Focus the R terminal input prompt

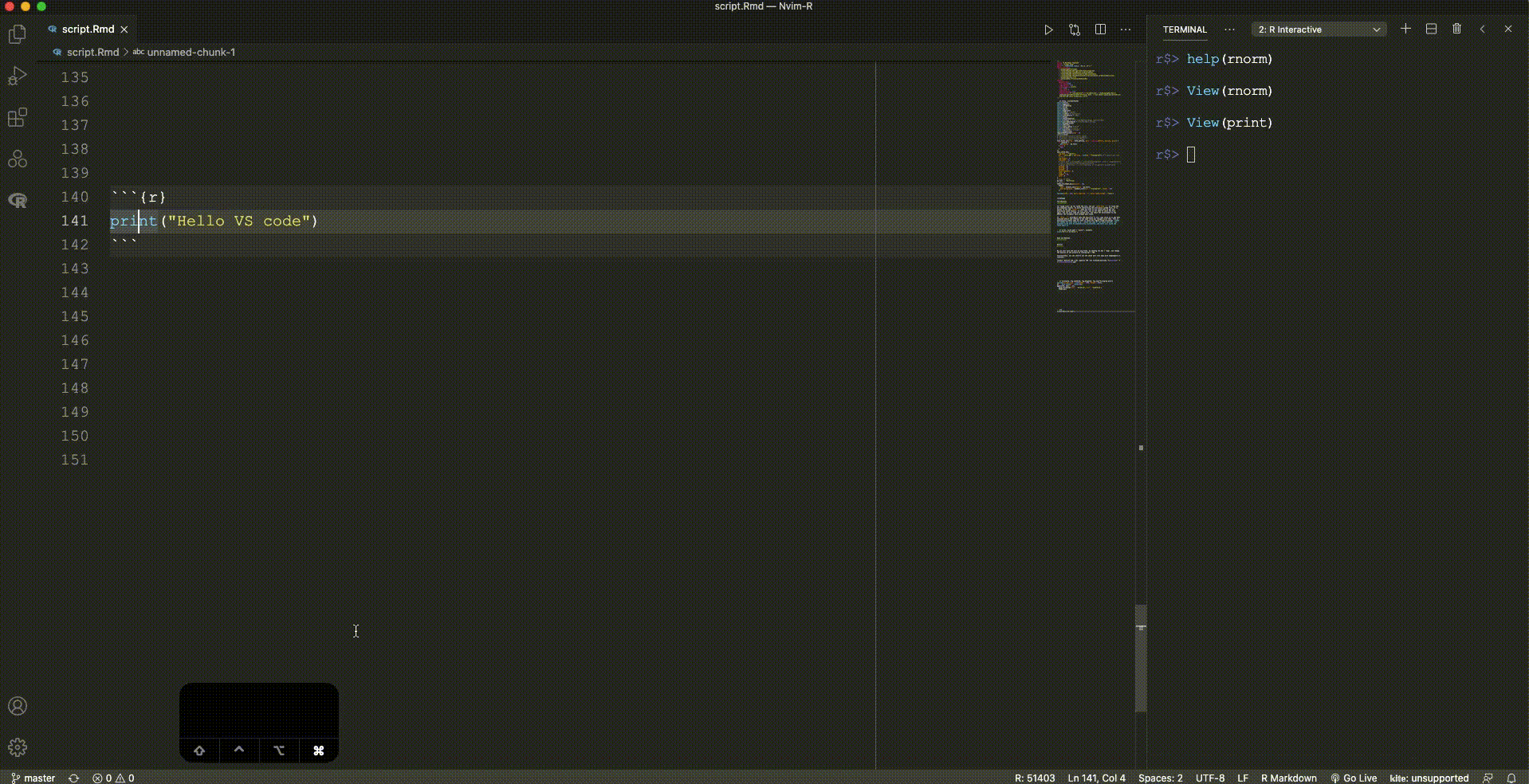pyautogui.click(x=1191, y=155)
